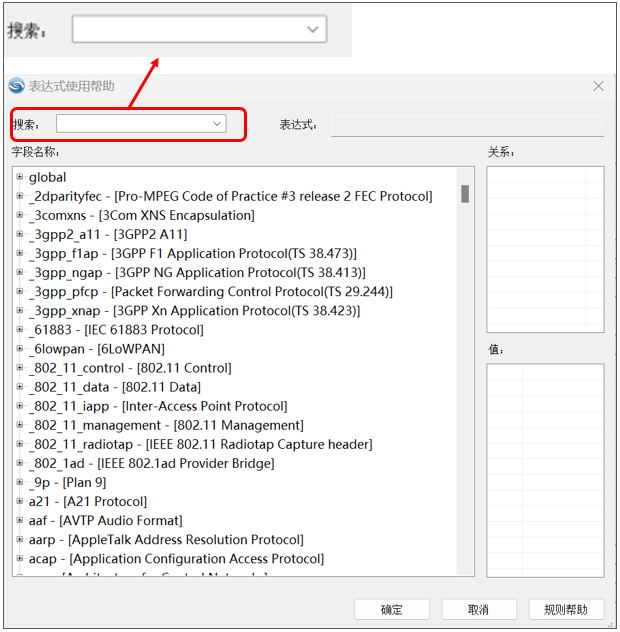The height and width of the screenshot is (632, 620).
Task: Select 'aarp - [AppleTalk Address Resolution Protocol]' row
Action: (x=166, y=540)
